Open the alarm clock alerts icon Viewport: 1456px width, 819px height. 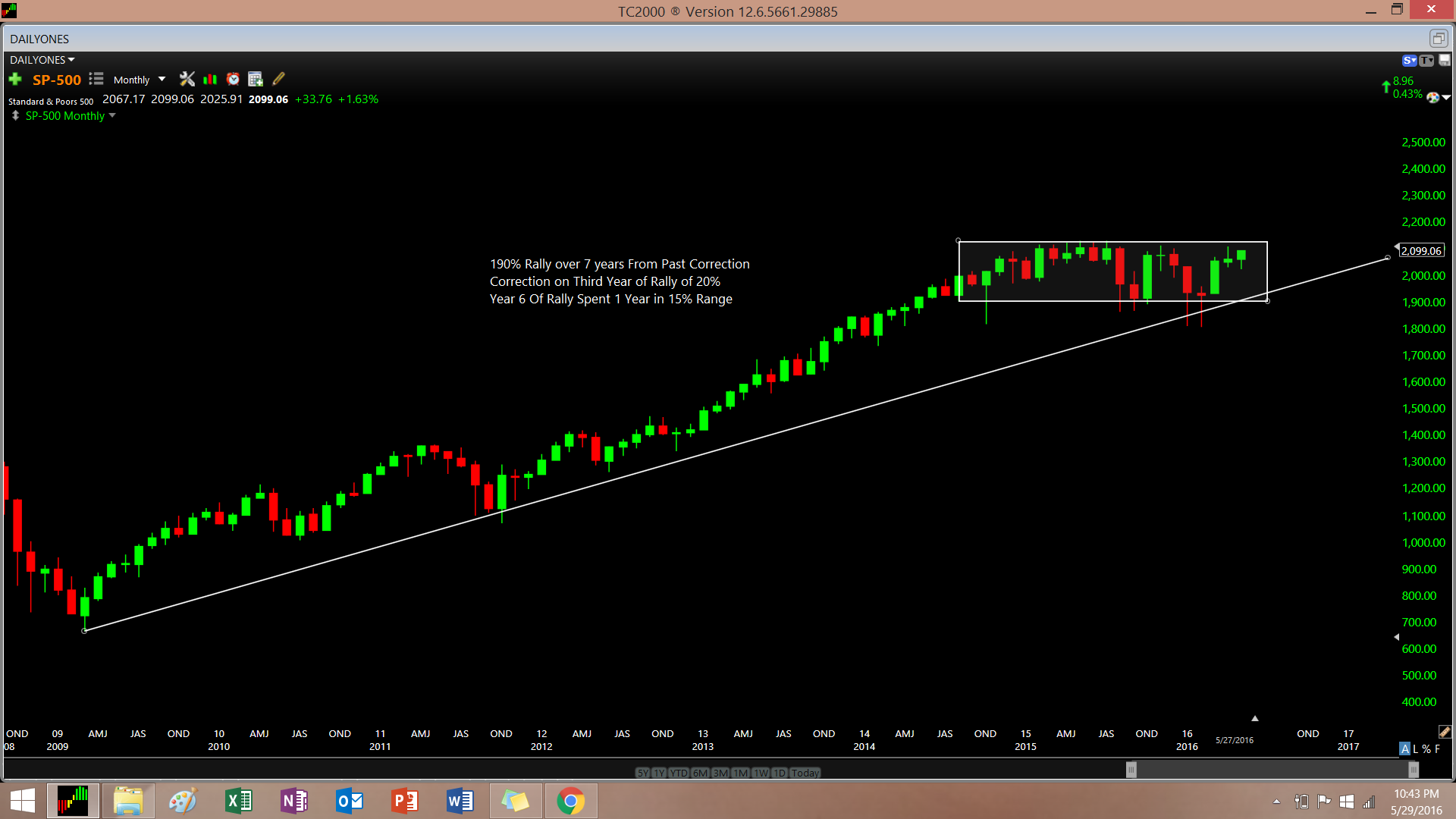click(x=233, y=79)
